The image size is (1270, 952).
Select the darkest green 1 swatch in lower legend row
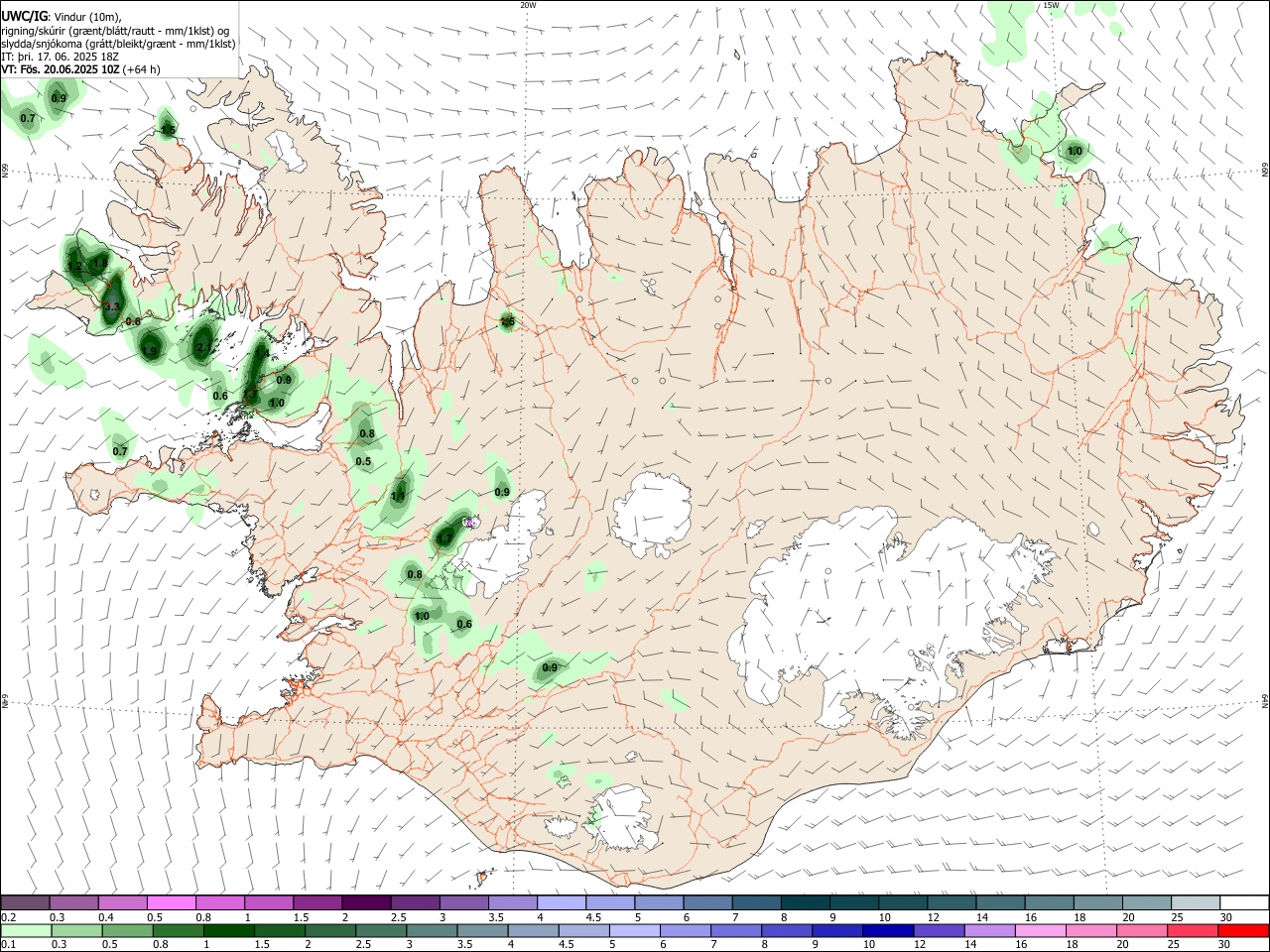coord(228,931)
